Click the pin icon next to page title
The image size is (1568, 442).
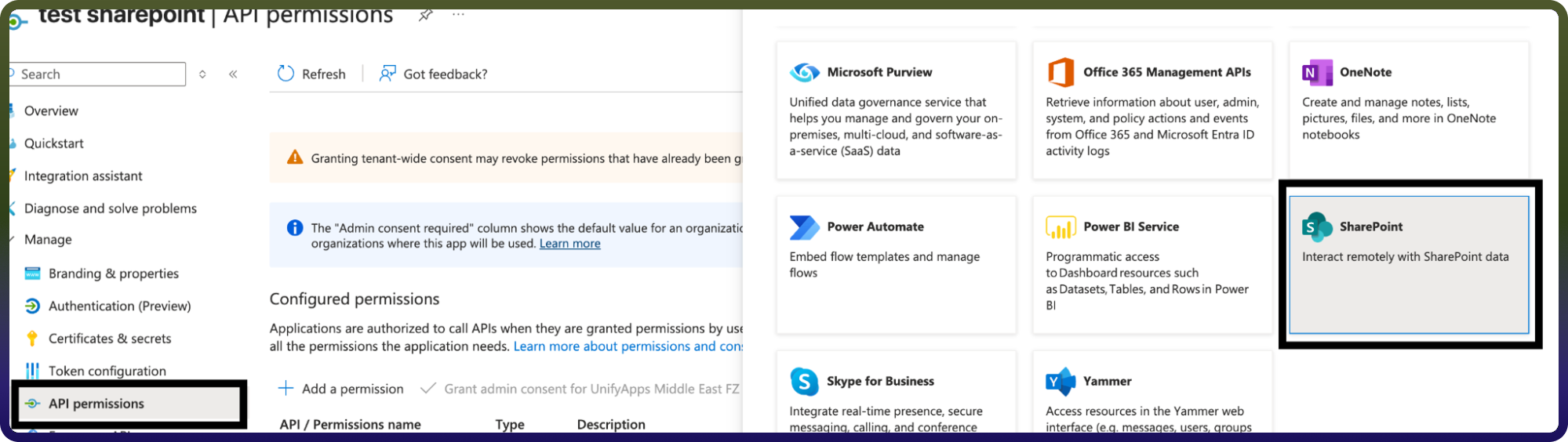pos(425,15)
